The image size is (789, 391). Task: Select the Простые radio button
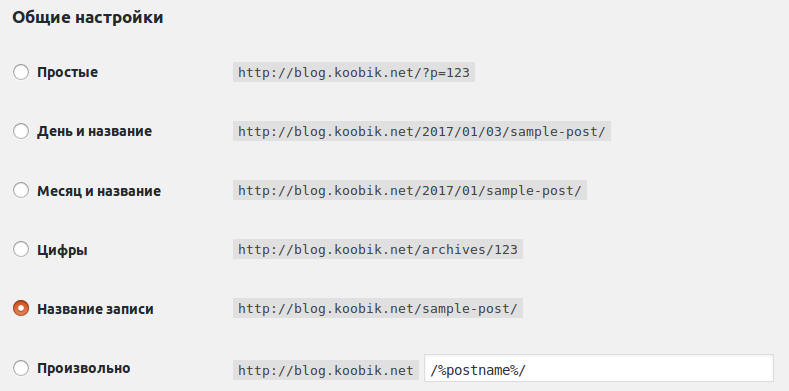(x=21, y=72)
